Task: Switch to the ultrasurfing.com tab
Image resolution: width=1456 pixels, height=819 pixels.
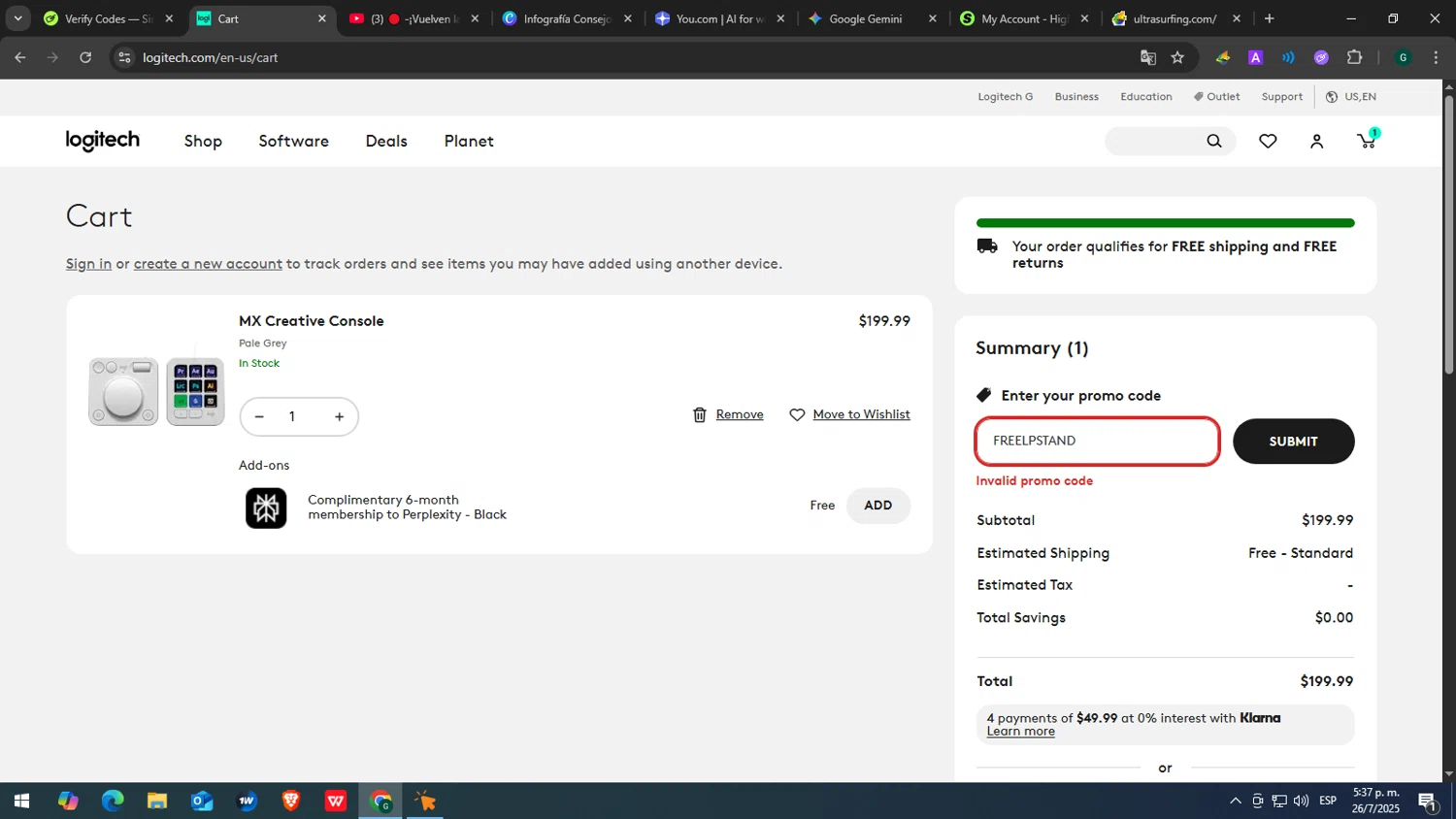Action: (x=1174, y=18)
